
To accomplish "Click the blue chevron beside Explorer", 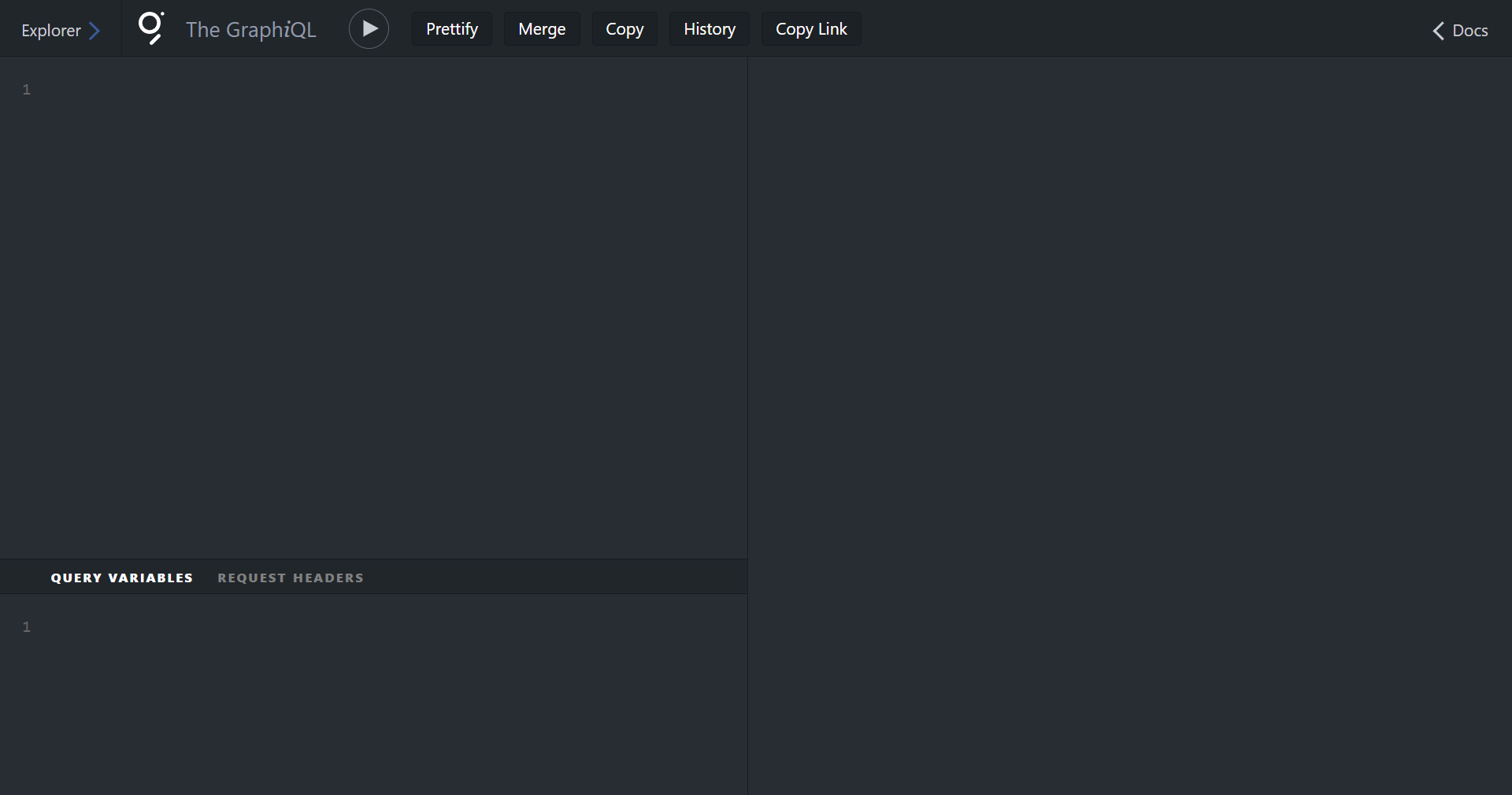I will [94, 31].
